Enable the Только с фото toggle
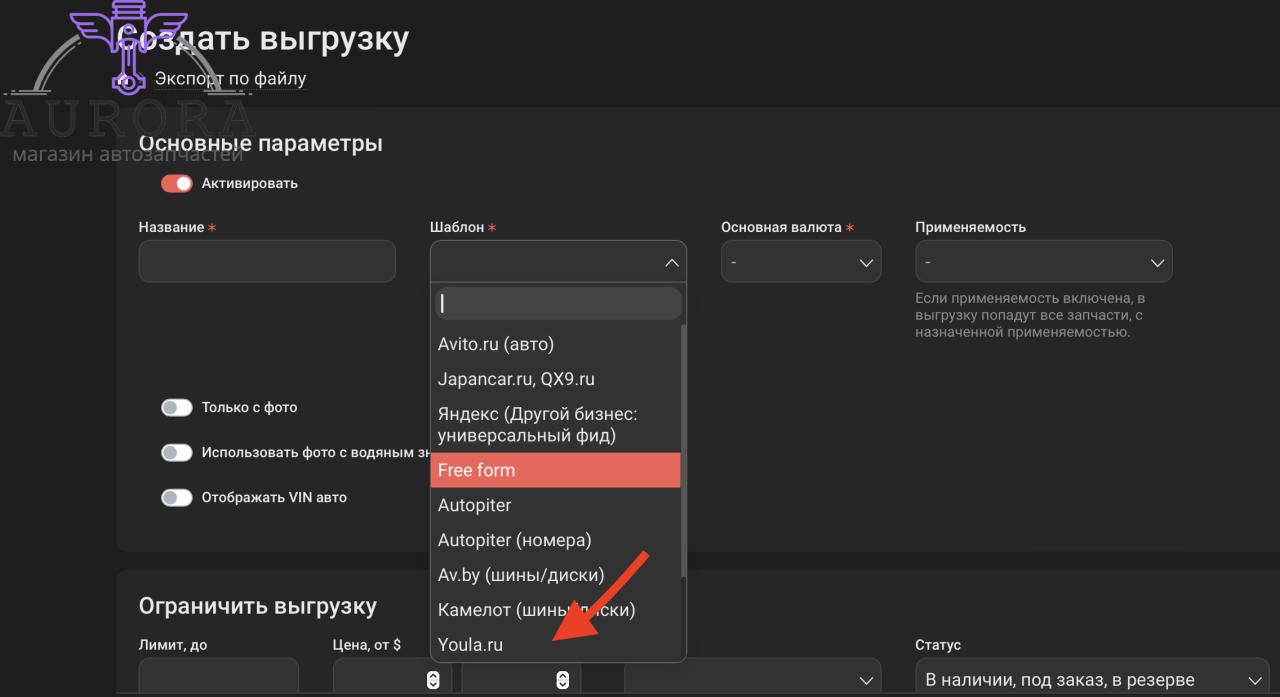1280x697 pixels. coord(177,408)
